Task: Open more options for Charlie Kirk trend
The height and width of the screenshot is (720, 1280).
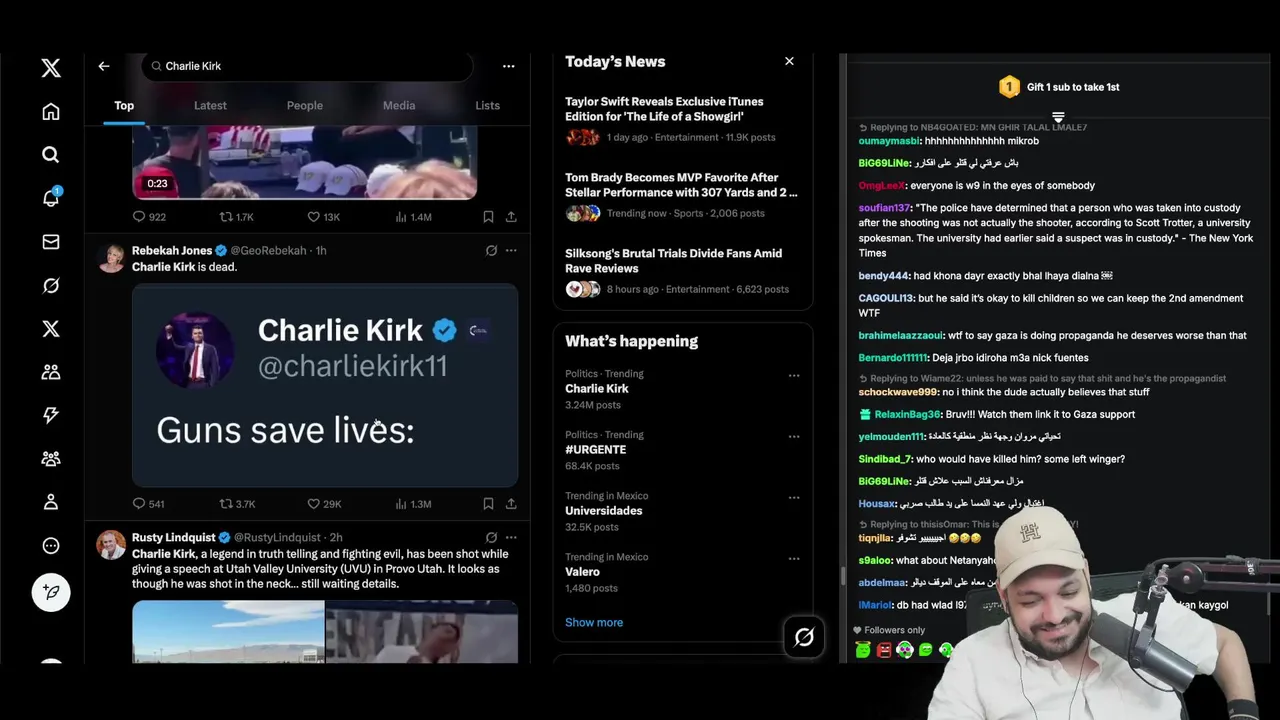Action: [x=794, y=376]
